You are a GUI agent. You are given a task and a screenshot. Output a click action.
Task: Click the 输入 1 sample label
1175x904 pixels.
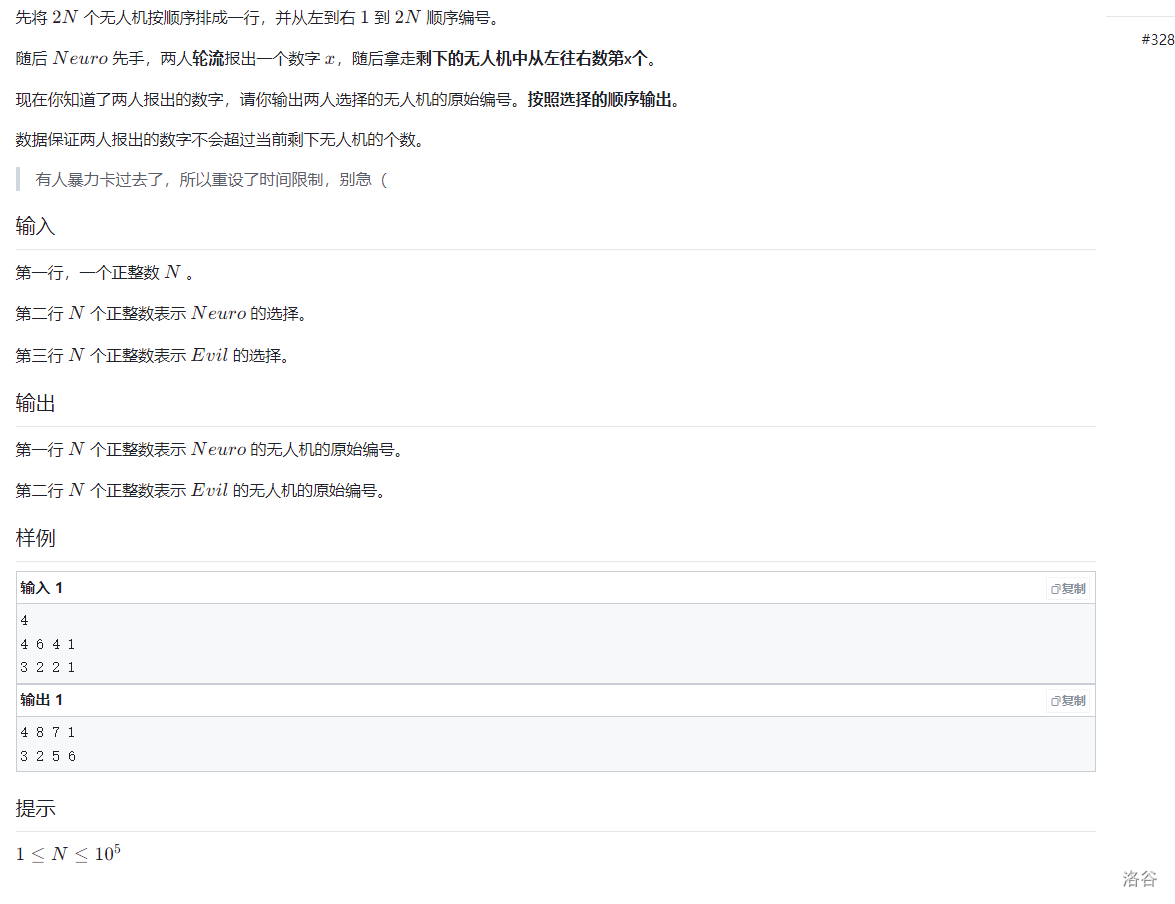(x=42, y=588)
